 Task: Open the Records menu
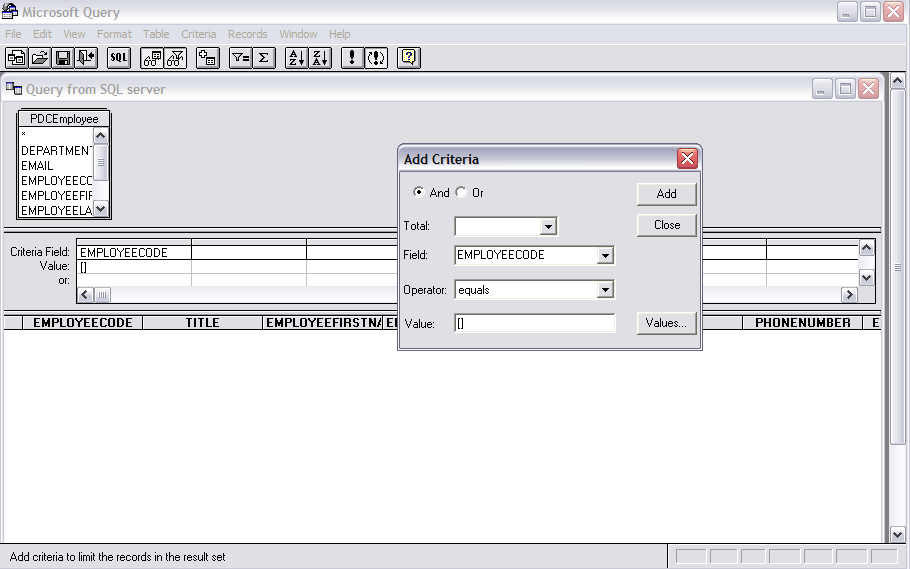247,34
